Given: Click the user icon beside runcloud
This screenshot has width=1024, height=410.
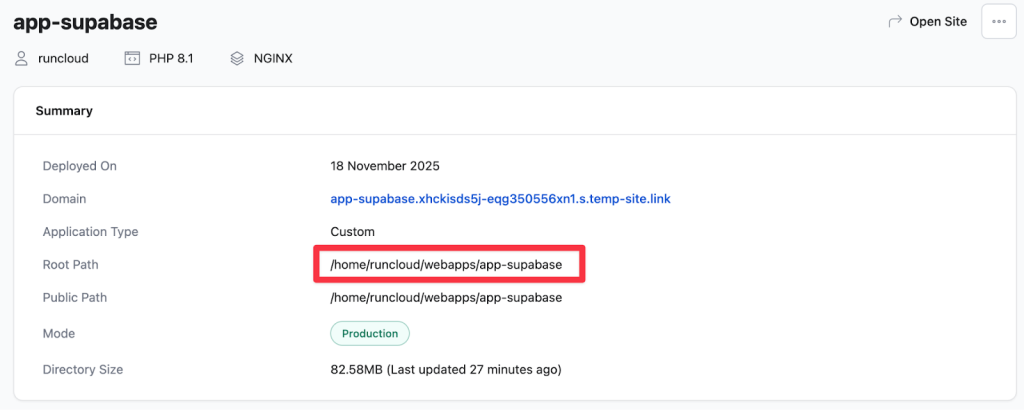Looking at the screenshot, I should (21, 58).
